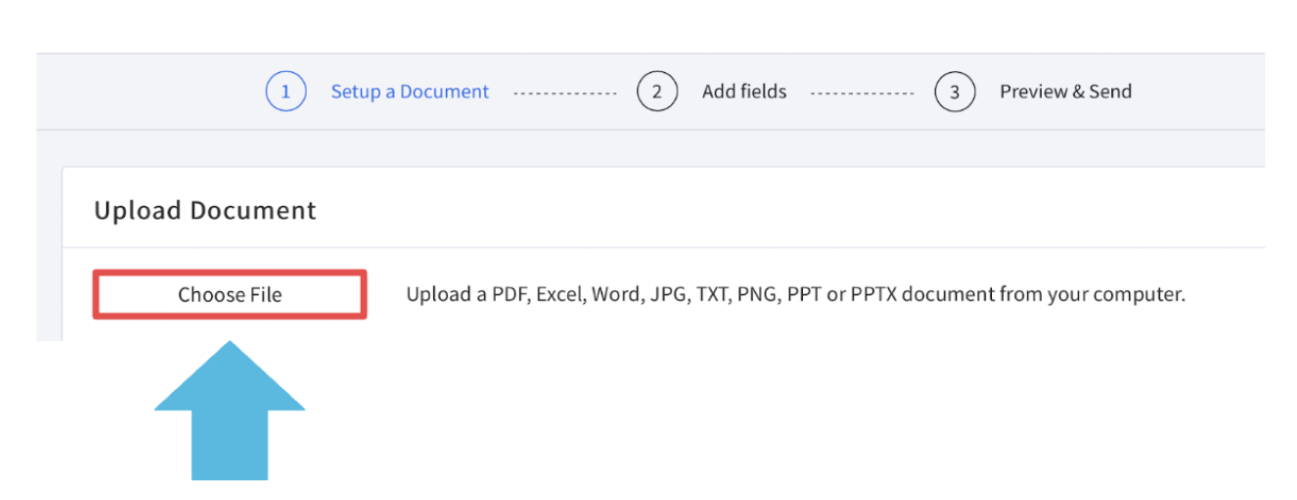Image resolution: width=1297 pixels, height=500 pixels.
Task: Click the word "Word" in file types
Action: coord(615,295)
